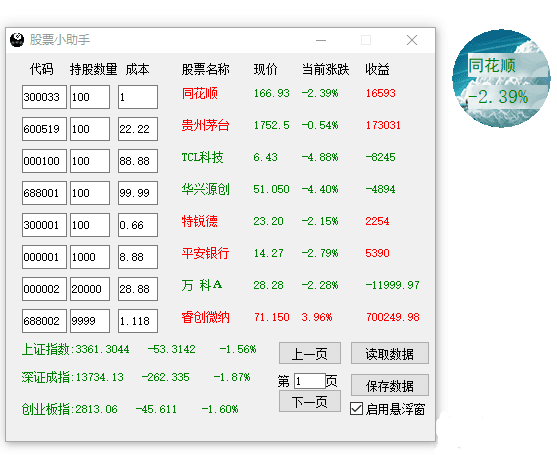
Task: Click the 深证成指 index readout
Action: point(136,377)
